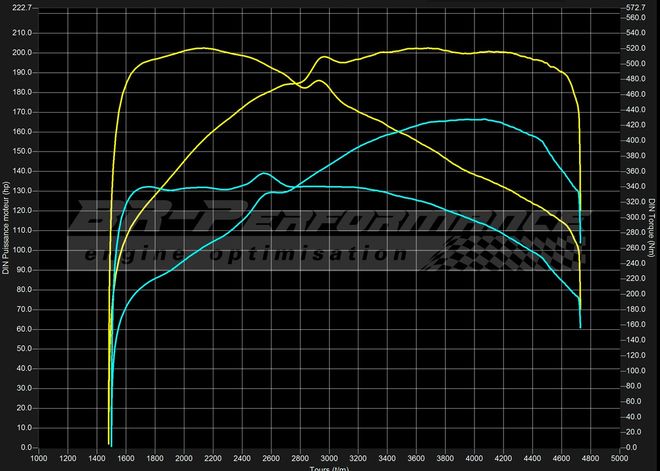Image resolution: width=660 pixels, height=471 pixels.
Task: Click the BR-Performance watermark logo
Action: (x=330, y=214)
